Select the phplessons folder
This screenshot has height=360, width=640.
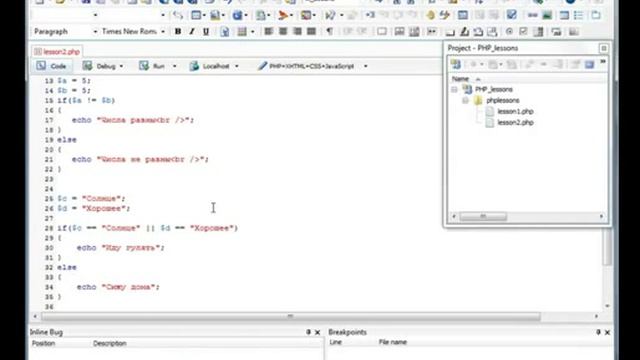tap(502, 100)
